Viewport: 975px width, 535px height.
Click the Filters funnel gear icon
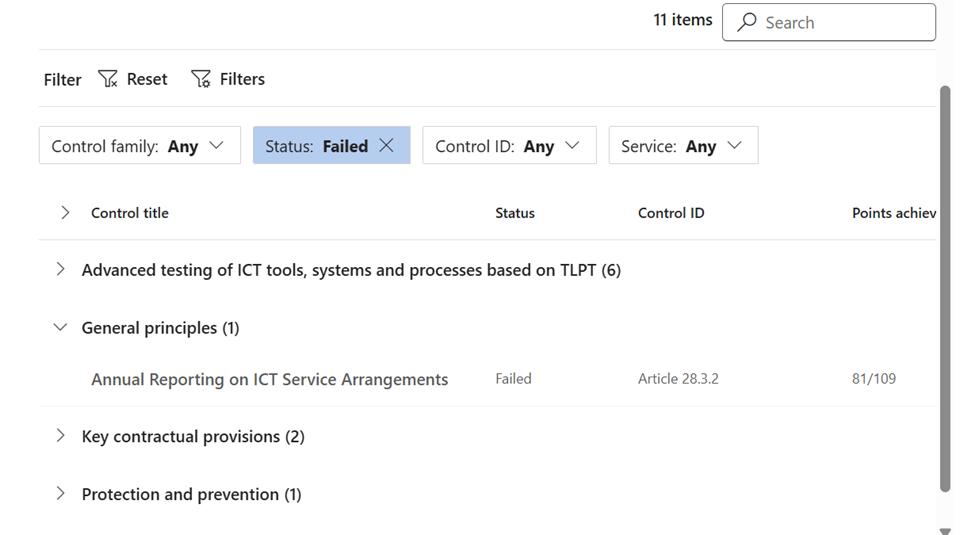coord(201,79)
